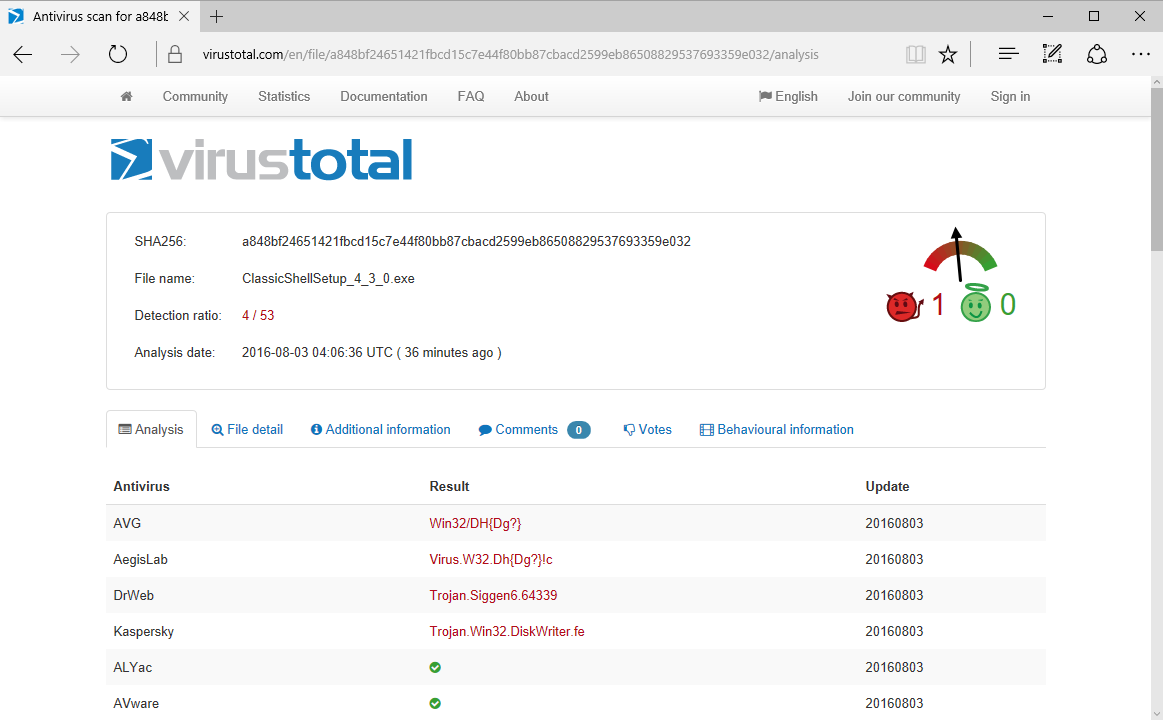This screenshot has width=1163, height=720.
Task: Click the Result column header
Action: point(449,486)
